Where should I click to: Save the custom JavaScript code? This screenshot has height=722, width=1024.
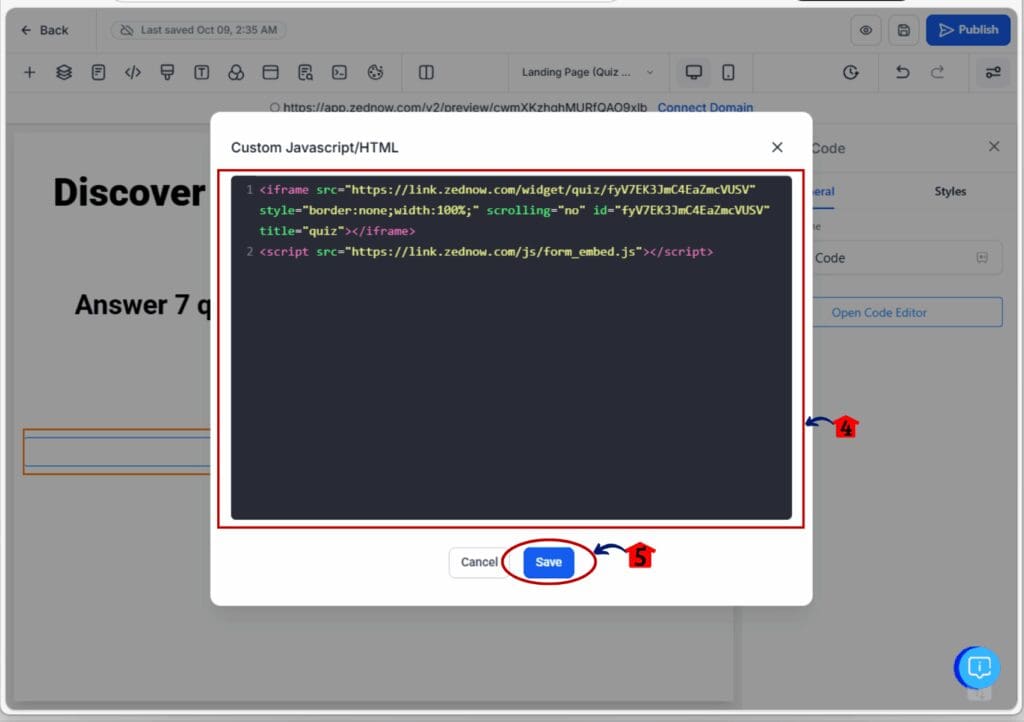point(548,562)
